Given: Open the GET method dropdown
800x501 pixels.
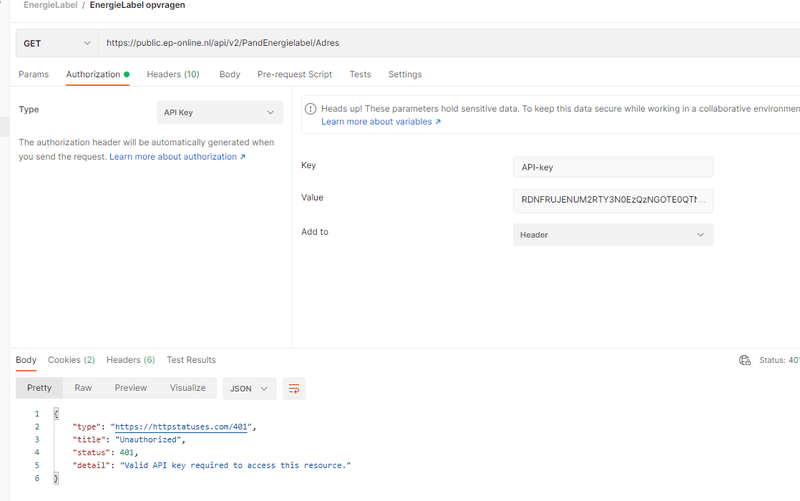Looking at the screenshot, I should [56, 44].
